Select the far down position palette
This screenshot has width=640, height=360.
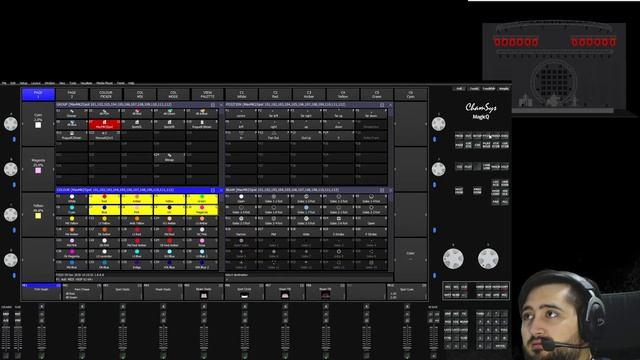[x=371, y=113]
